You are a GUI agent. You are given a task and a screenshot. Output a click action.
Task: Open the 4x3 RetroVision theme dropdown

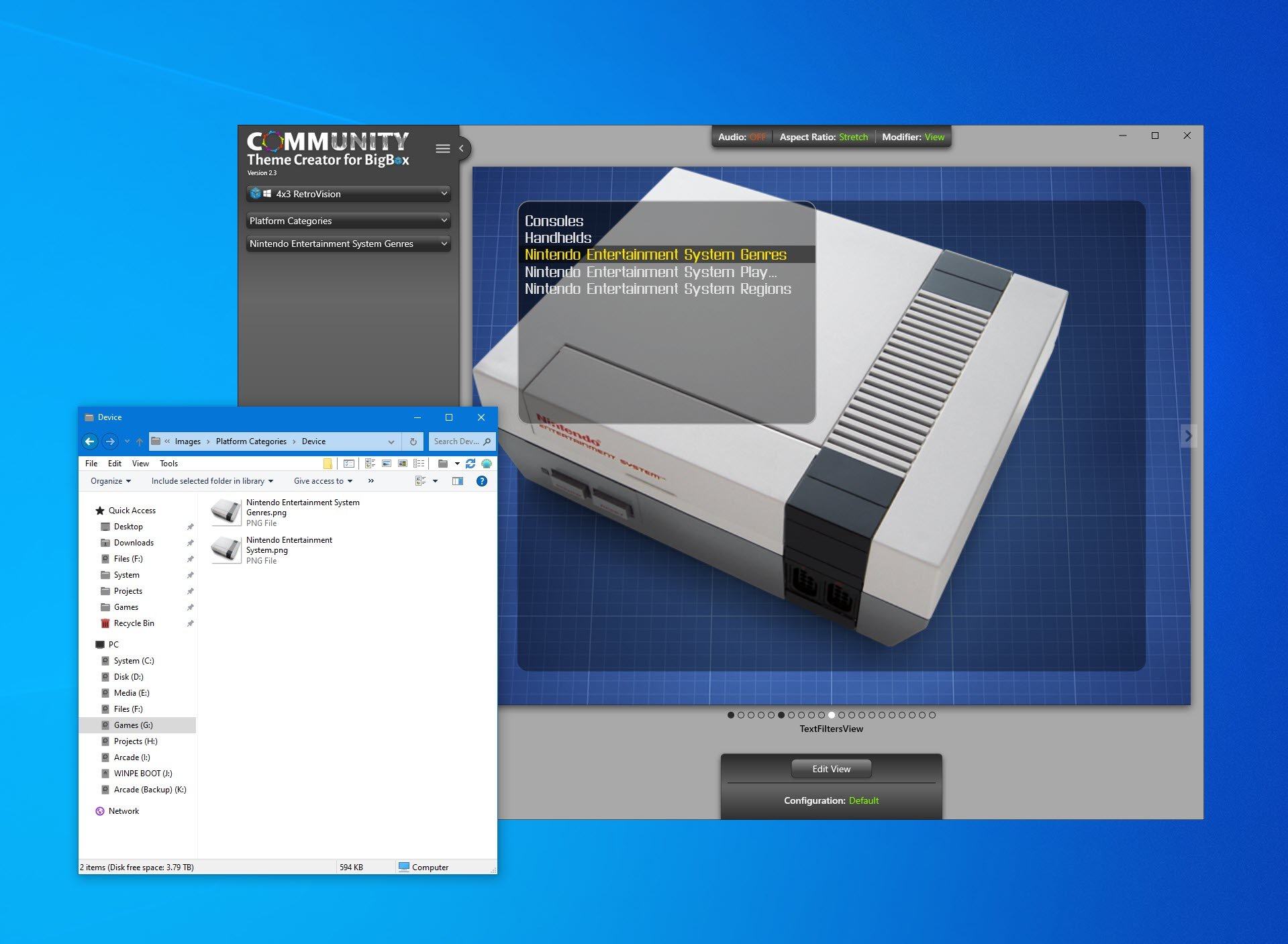coord(348,194)
